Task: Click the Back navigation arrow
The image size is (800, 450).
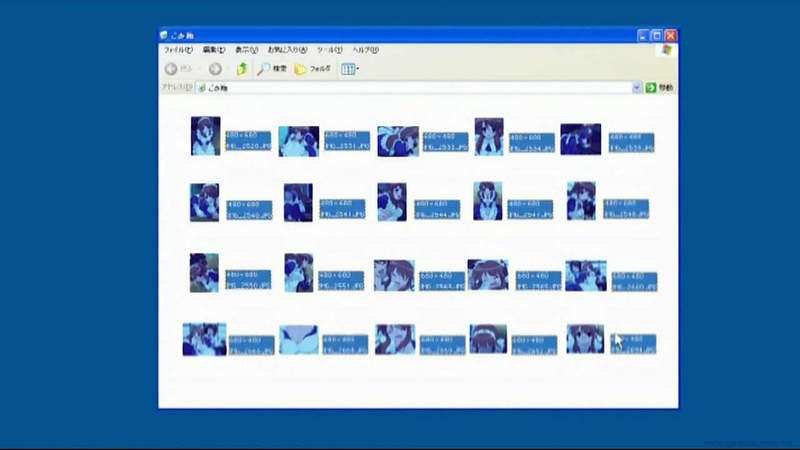Action: pyautogui.click(x=171, y=69)
